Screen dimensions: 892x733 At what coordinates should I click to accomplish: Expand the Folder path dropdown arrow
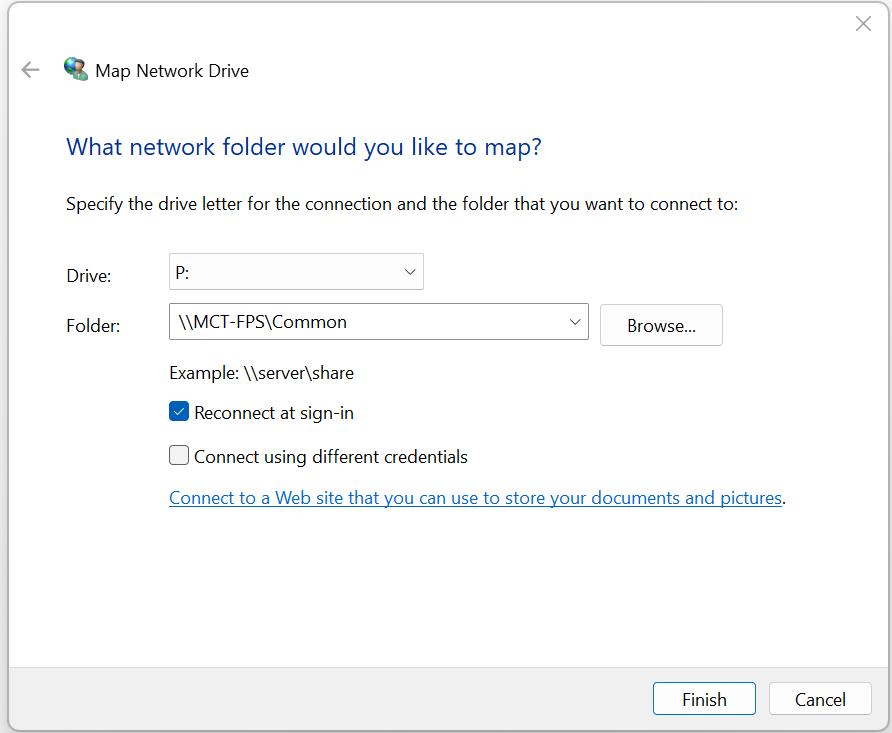click(574, 322)
